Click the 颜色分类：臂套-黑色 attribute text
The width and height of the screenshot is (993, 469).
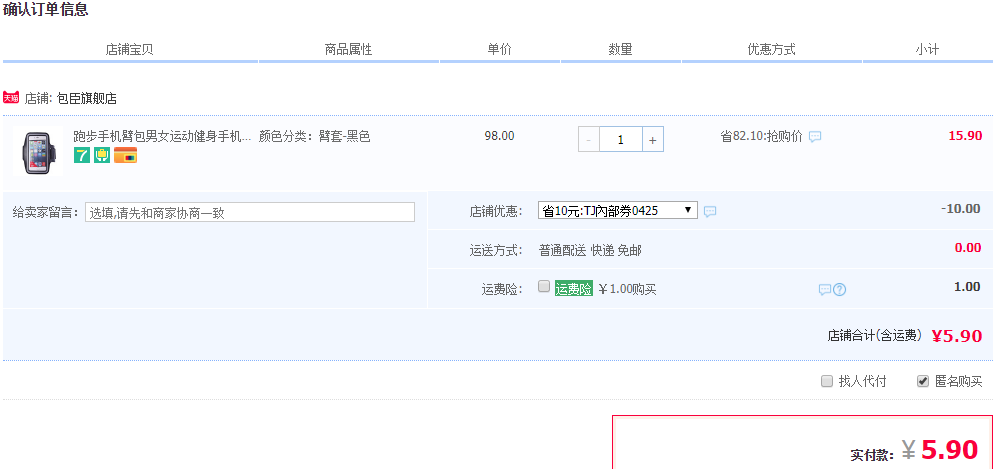coord(315,136)
